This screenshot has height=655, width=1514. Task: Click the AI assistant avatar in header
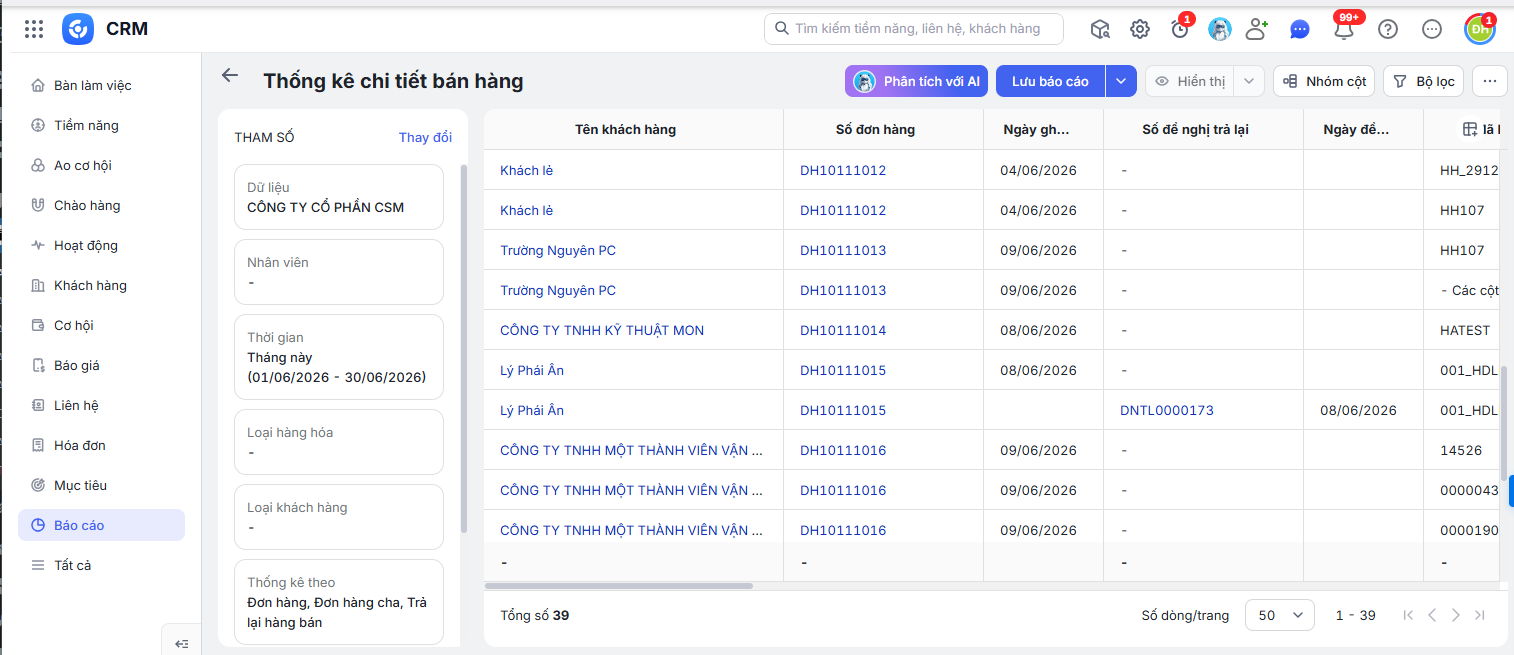(1220, 29)
